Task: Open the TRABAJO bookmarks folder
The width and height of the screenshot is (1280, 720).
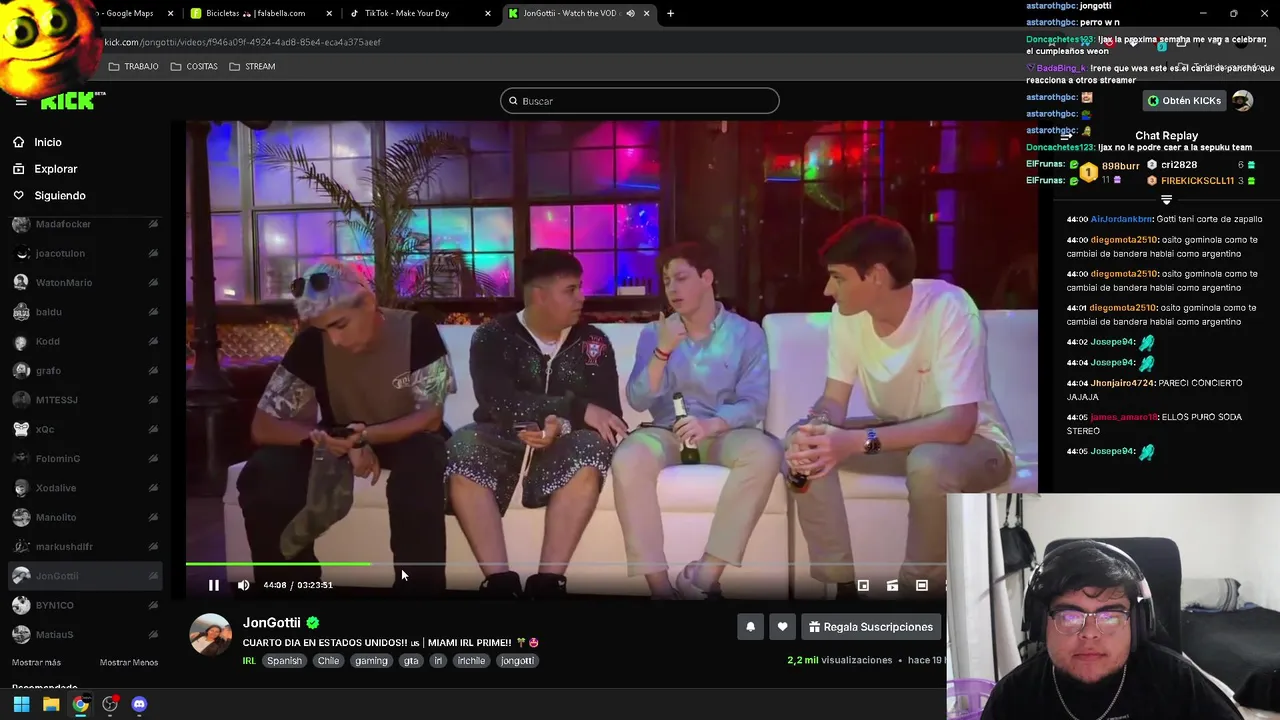Action: pos(133,66)
